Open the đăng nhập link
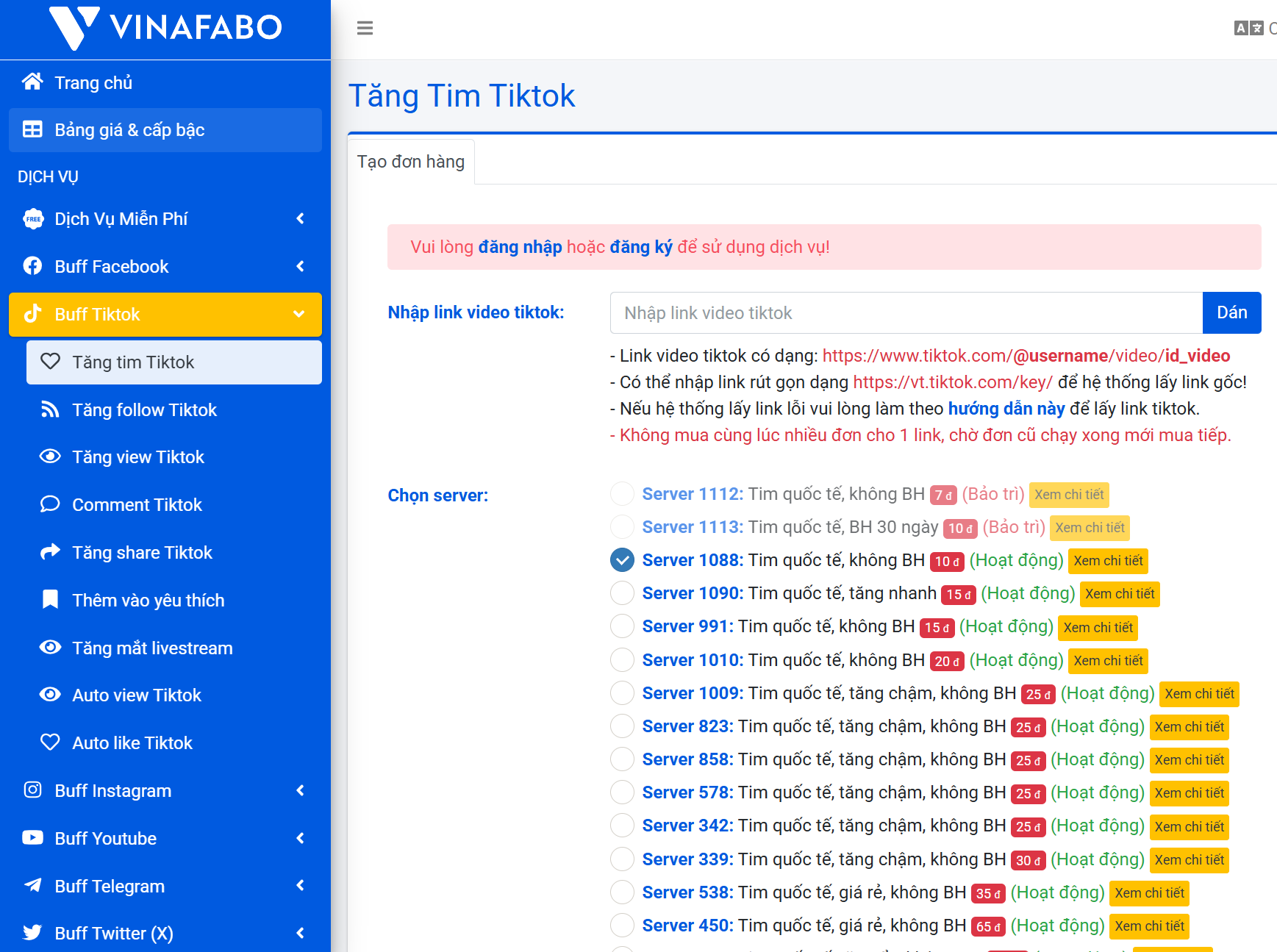The height and width of the screenshot is (952, 1277). coord(521,247)
